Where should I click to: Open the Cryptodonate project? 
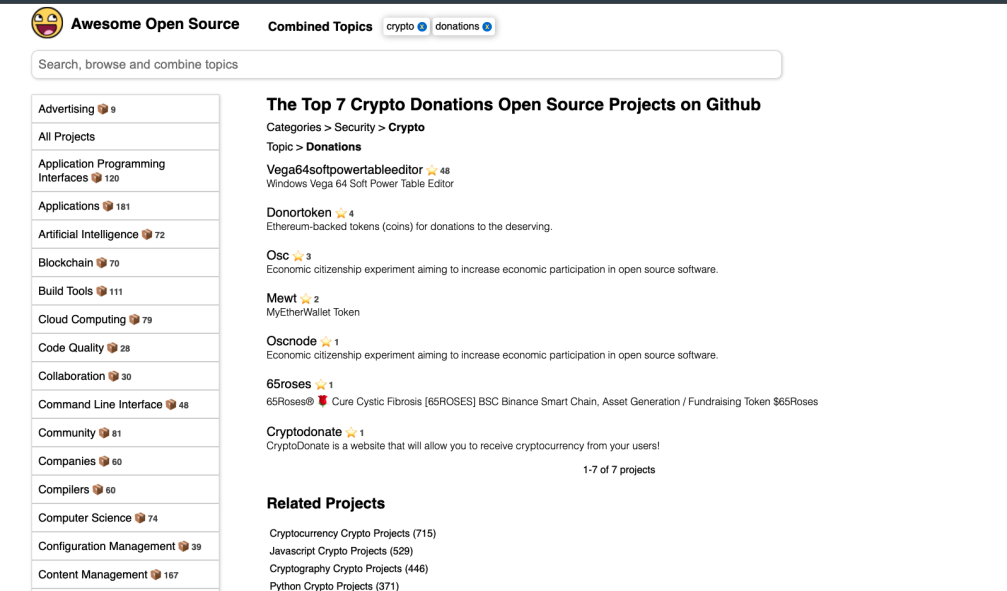tap(304, 432)
